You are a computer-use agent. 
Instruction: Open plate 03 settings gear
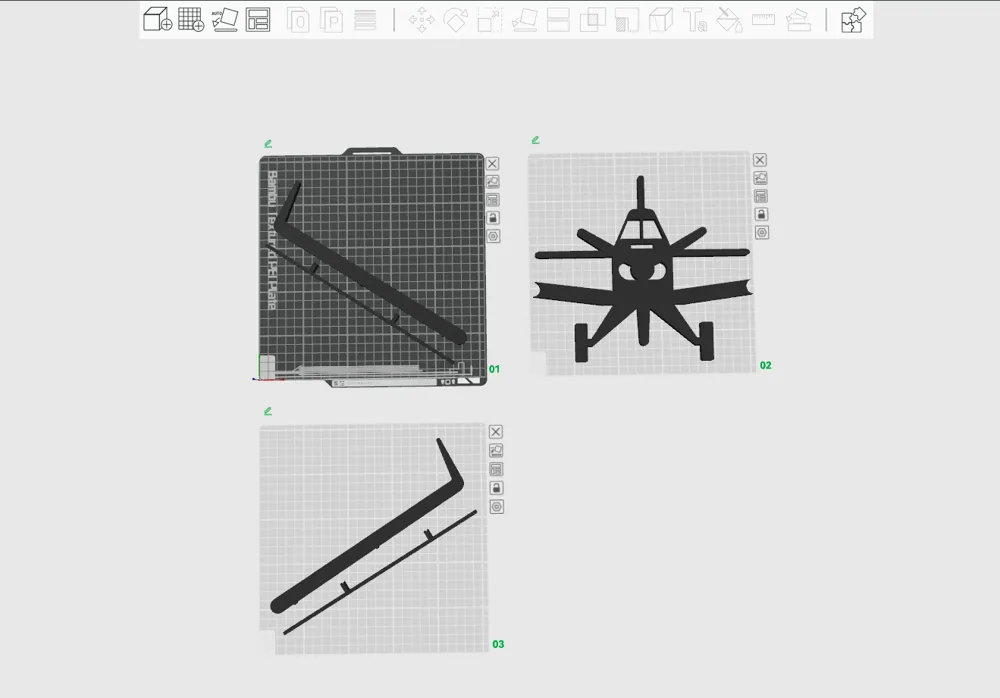point(496,507)
